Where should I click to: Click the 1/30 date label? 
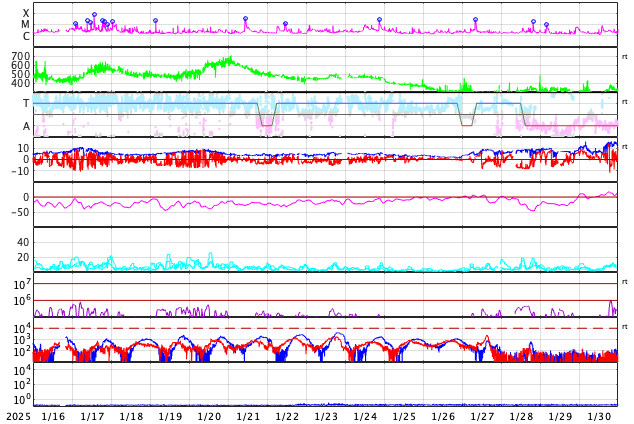599,416
